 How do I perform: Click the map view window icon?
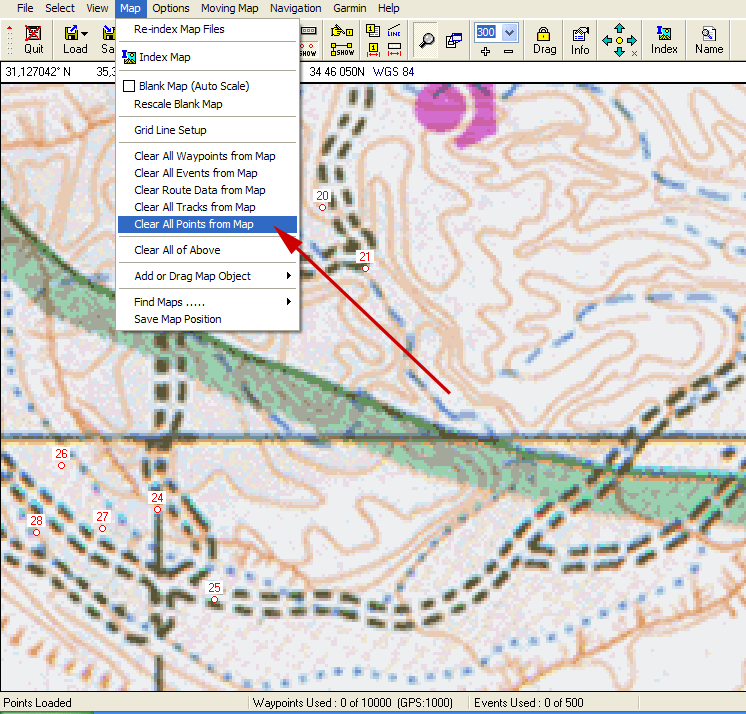(454, 40)
